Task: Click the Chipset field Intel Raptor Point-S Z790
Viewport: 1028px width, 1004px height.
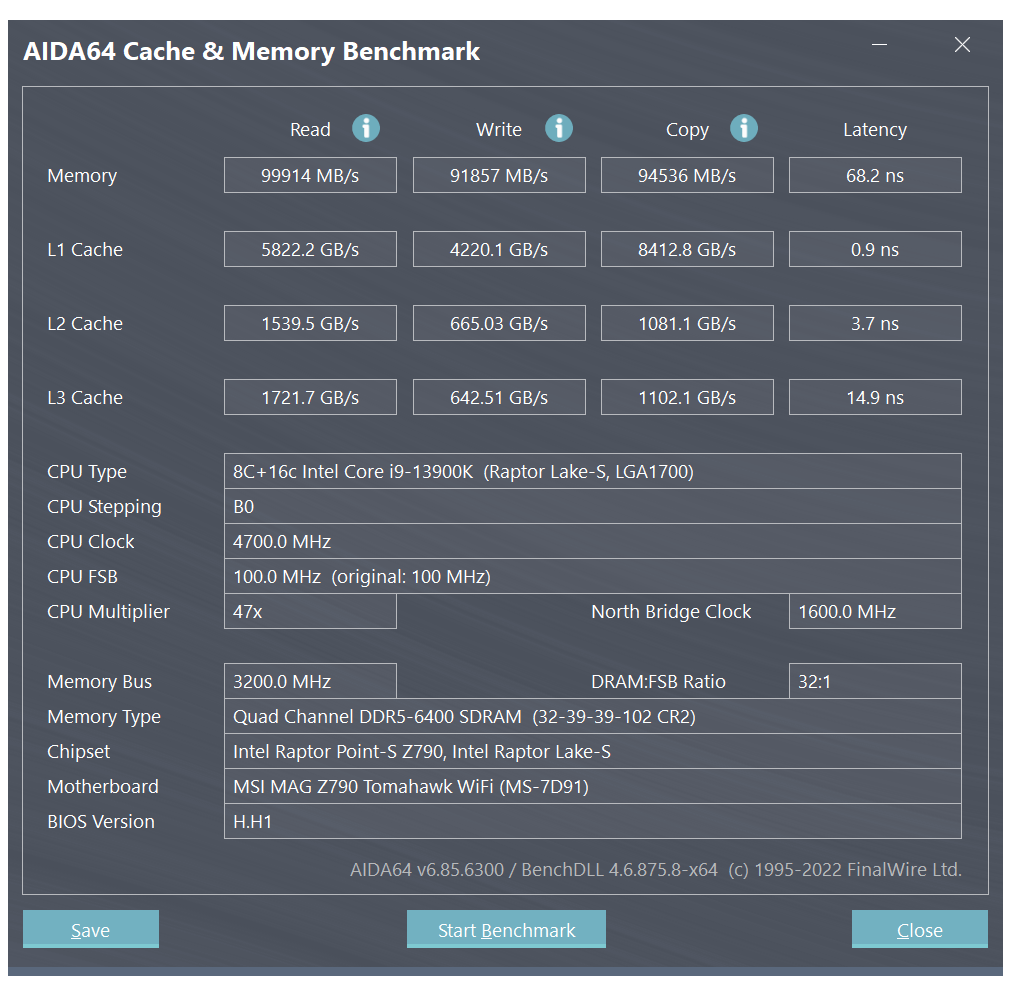Action: (x=593, y=751)
